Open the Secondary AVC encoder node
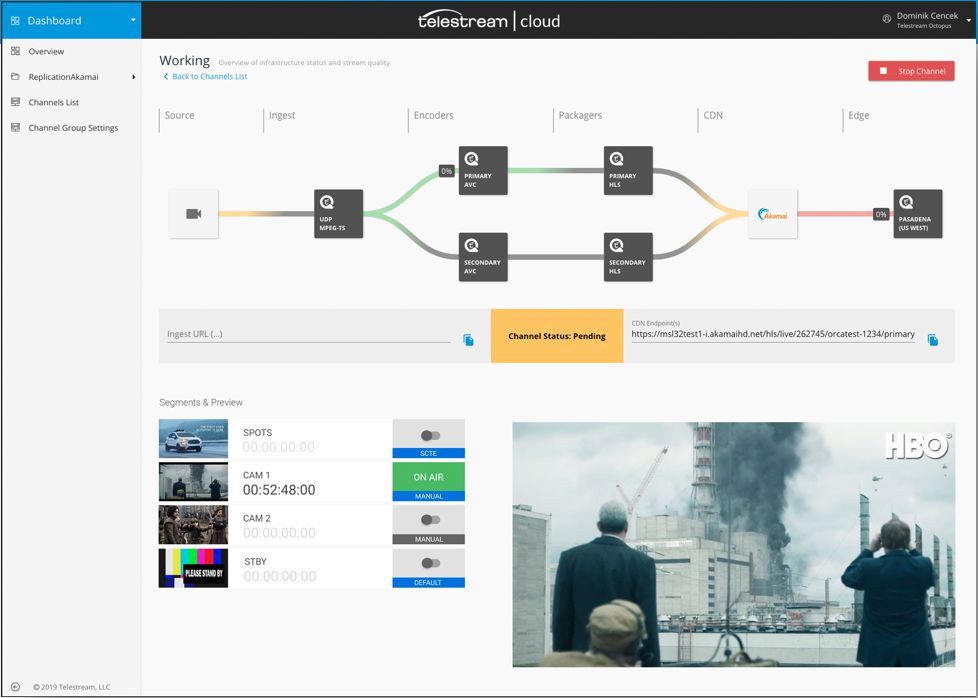The image size is (978, 698). click(x=483, y=257)
